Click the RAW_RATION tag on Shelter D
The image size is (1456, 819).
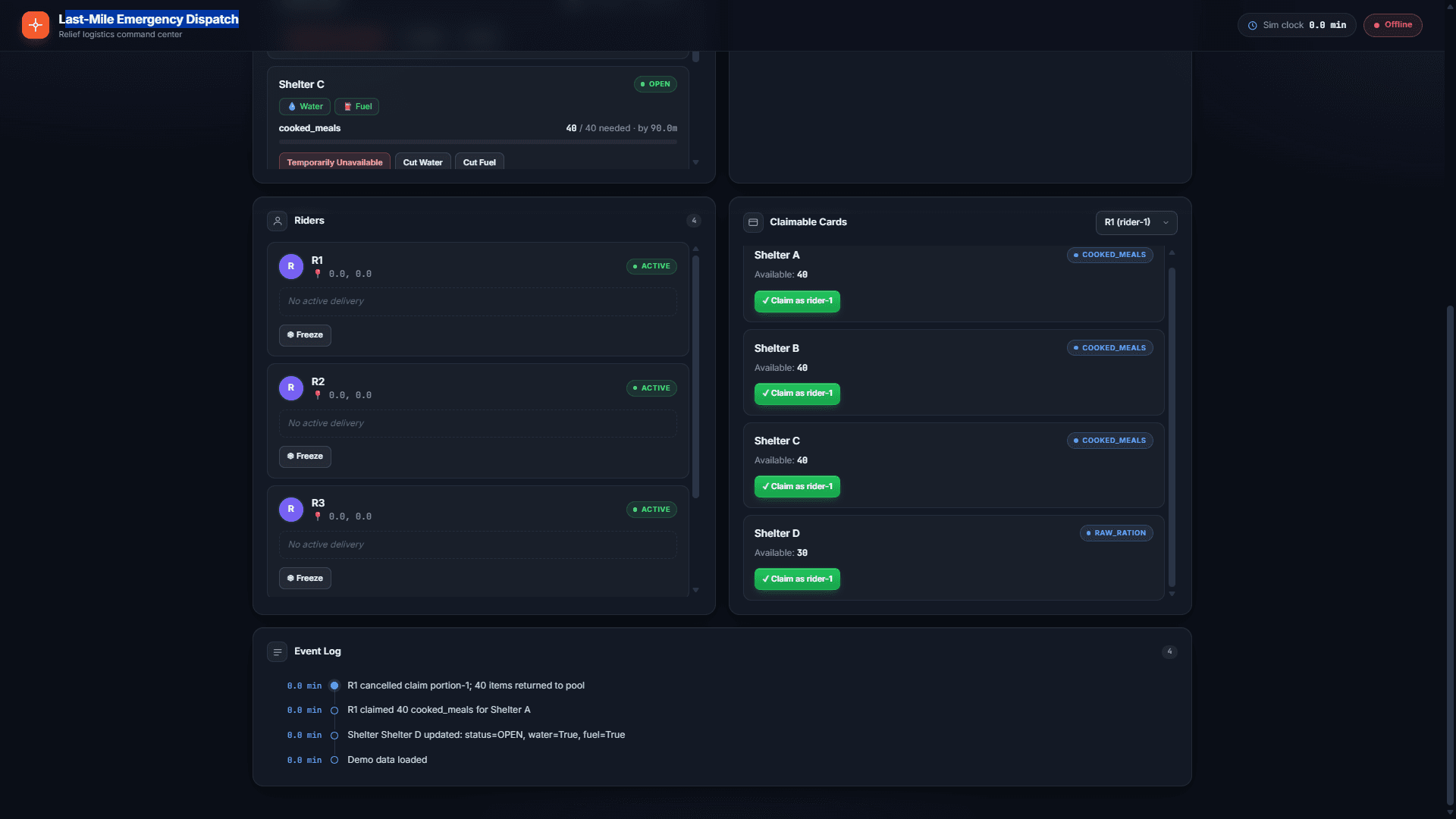(1116, 533)
